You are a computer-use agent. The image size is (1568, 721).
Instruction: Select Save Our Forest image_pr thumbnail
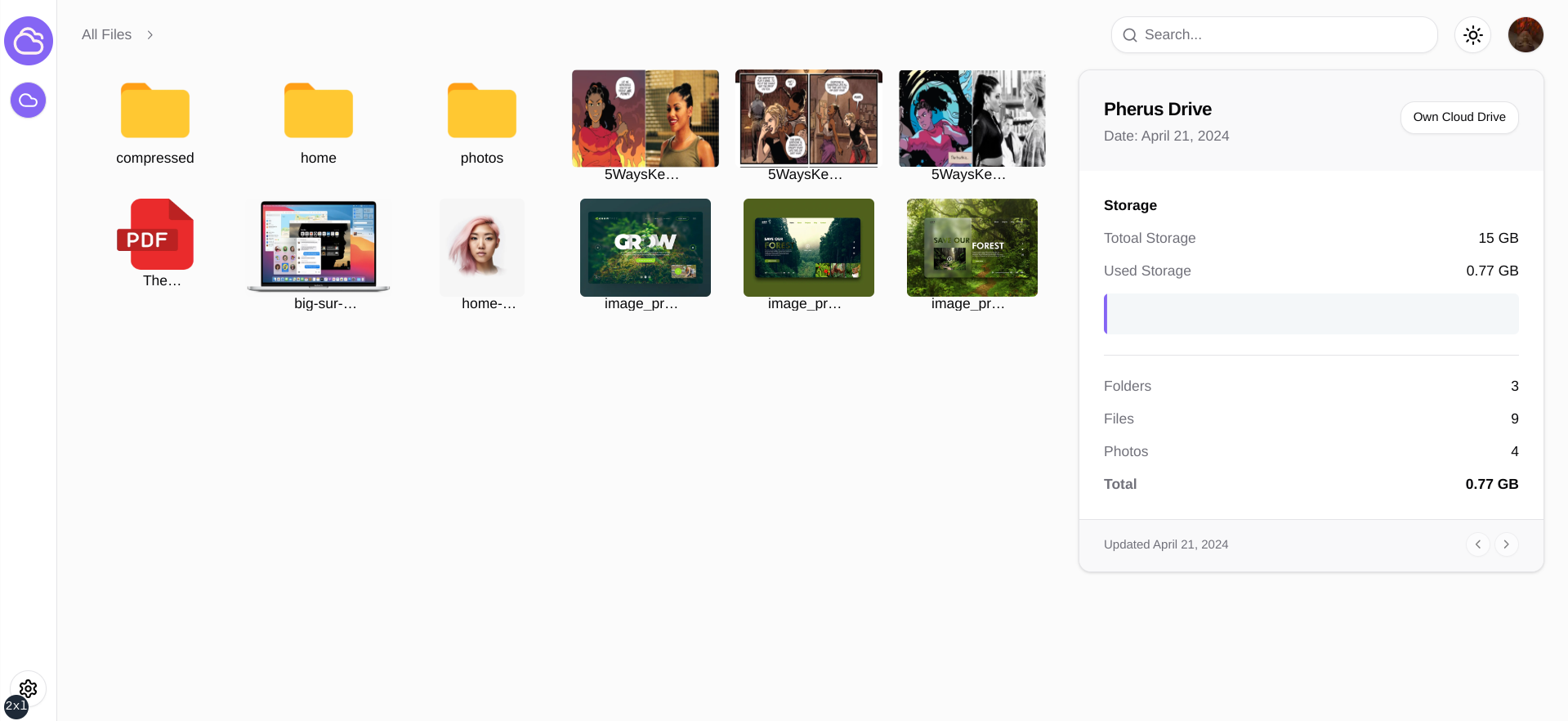pyautogui.click(x=972, y=248)
